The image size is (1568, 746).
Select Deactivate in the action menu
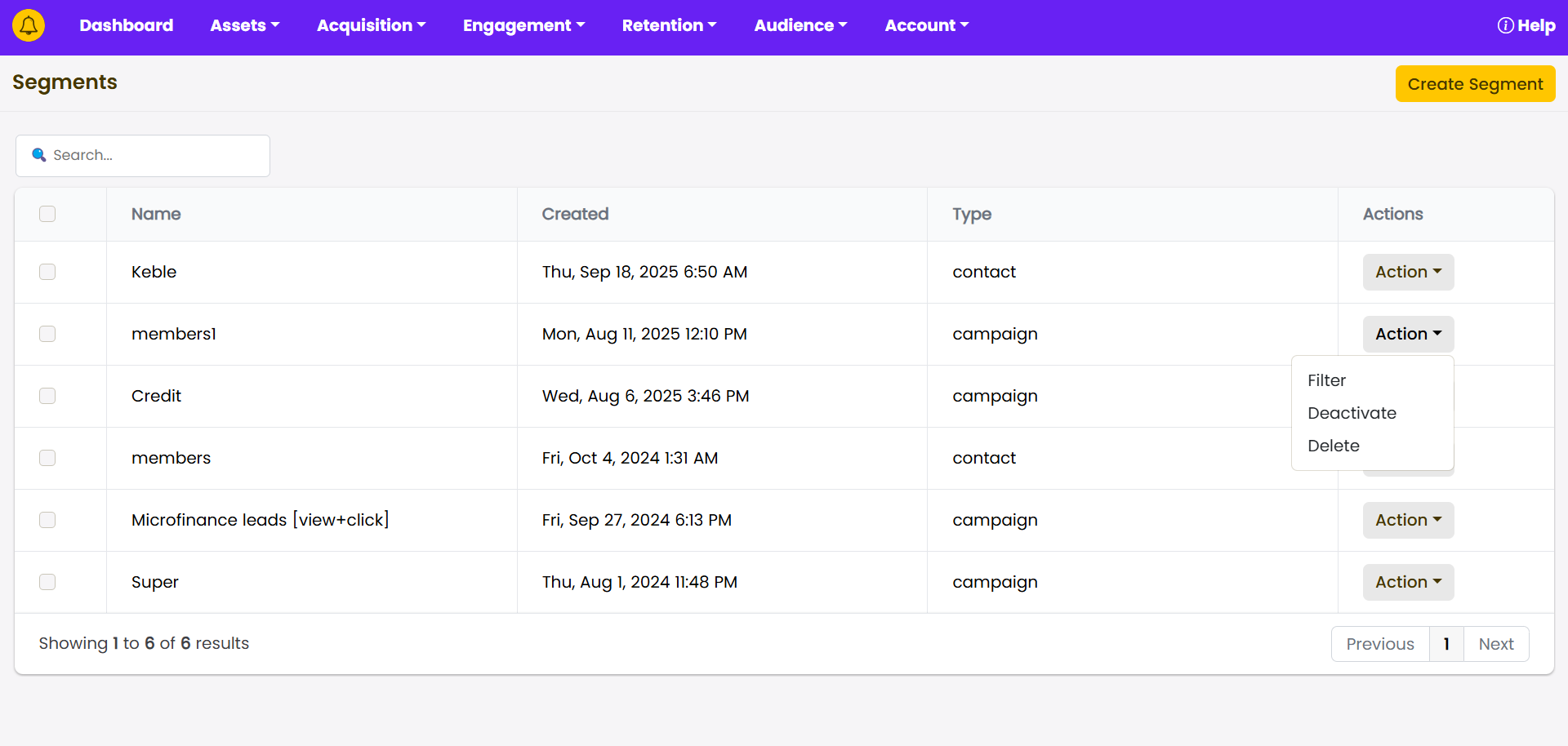point(1352,413)
